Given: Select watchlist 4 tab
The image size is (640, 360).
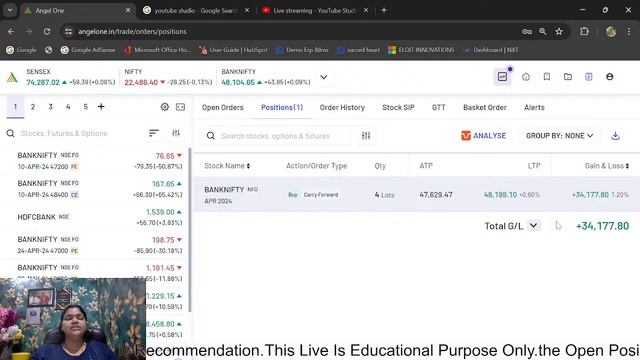Looking at the screenshot, I should point(68,107).
